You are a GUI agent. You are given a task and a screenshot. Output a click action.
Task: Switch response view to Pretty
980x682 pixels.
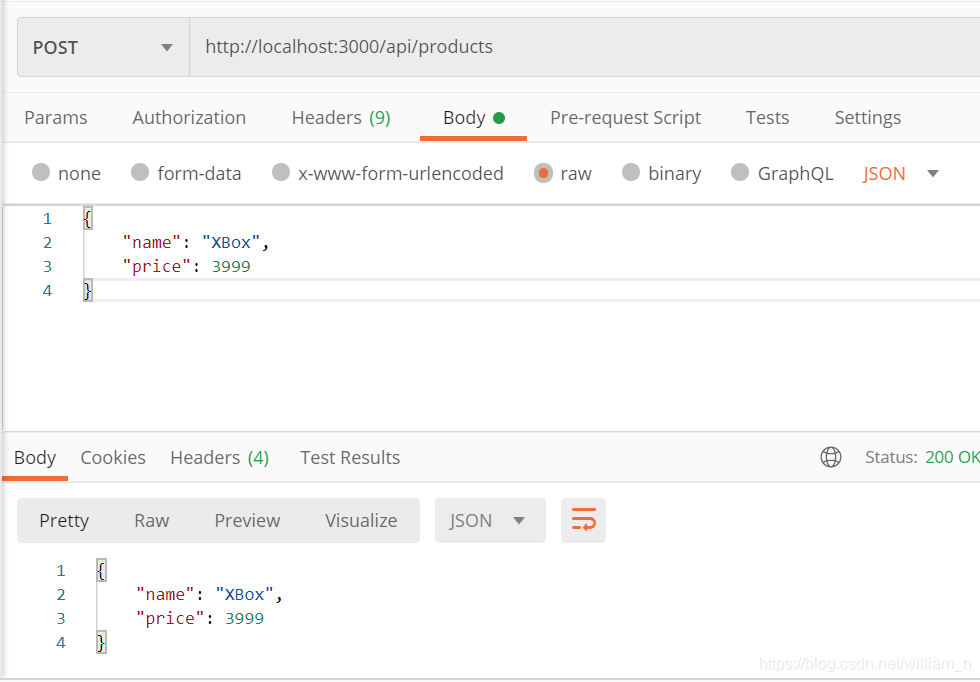pyautogui.click(x=64, y=521)
